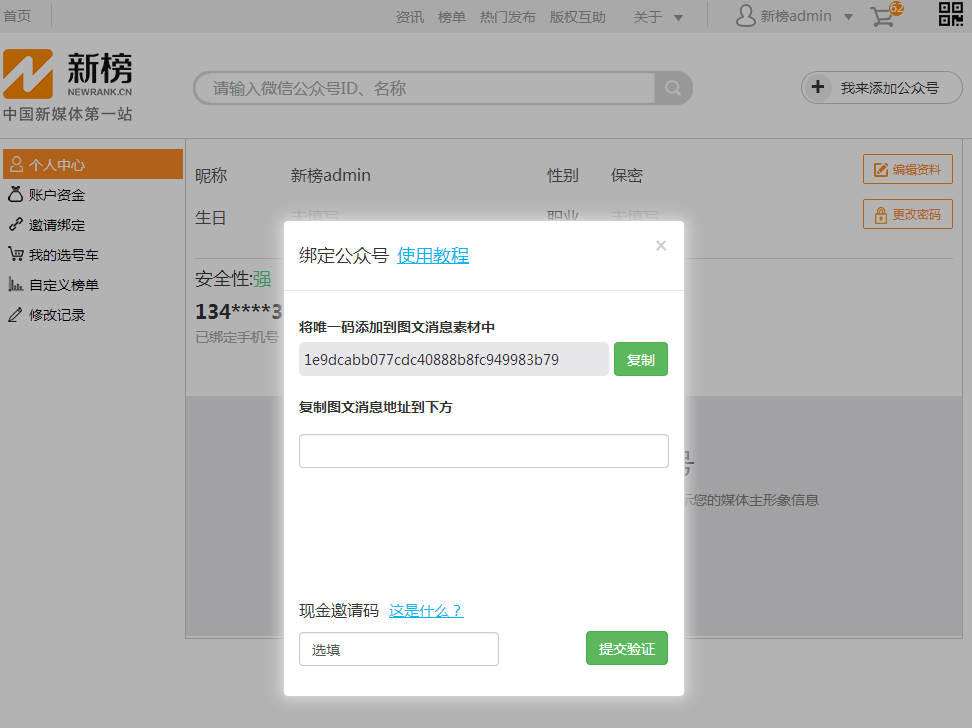
Task: Click the 提交验证 button
Action: tap(627, 648)
